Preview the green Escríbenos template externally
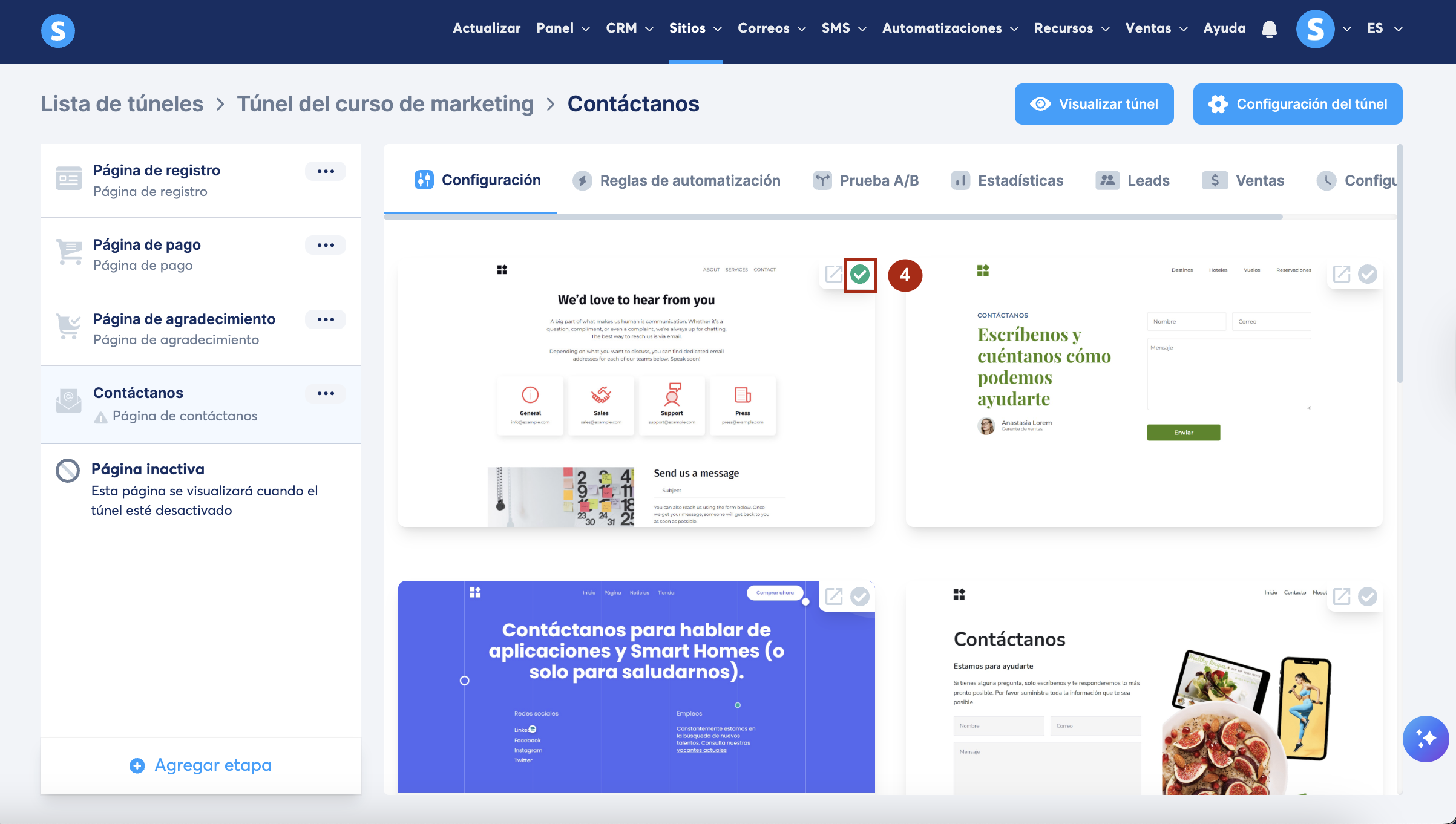This screenshot has height=824, width=1456. (1342, 274)
